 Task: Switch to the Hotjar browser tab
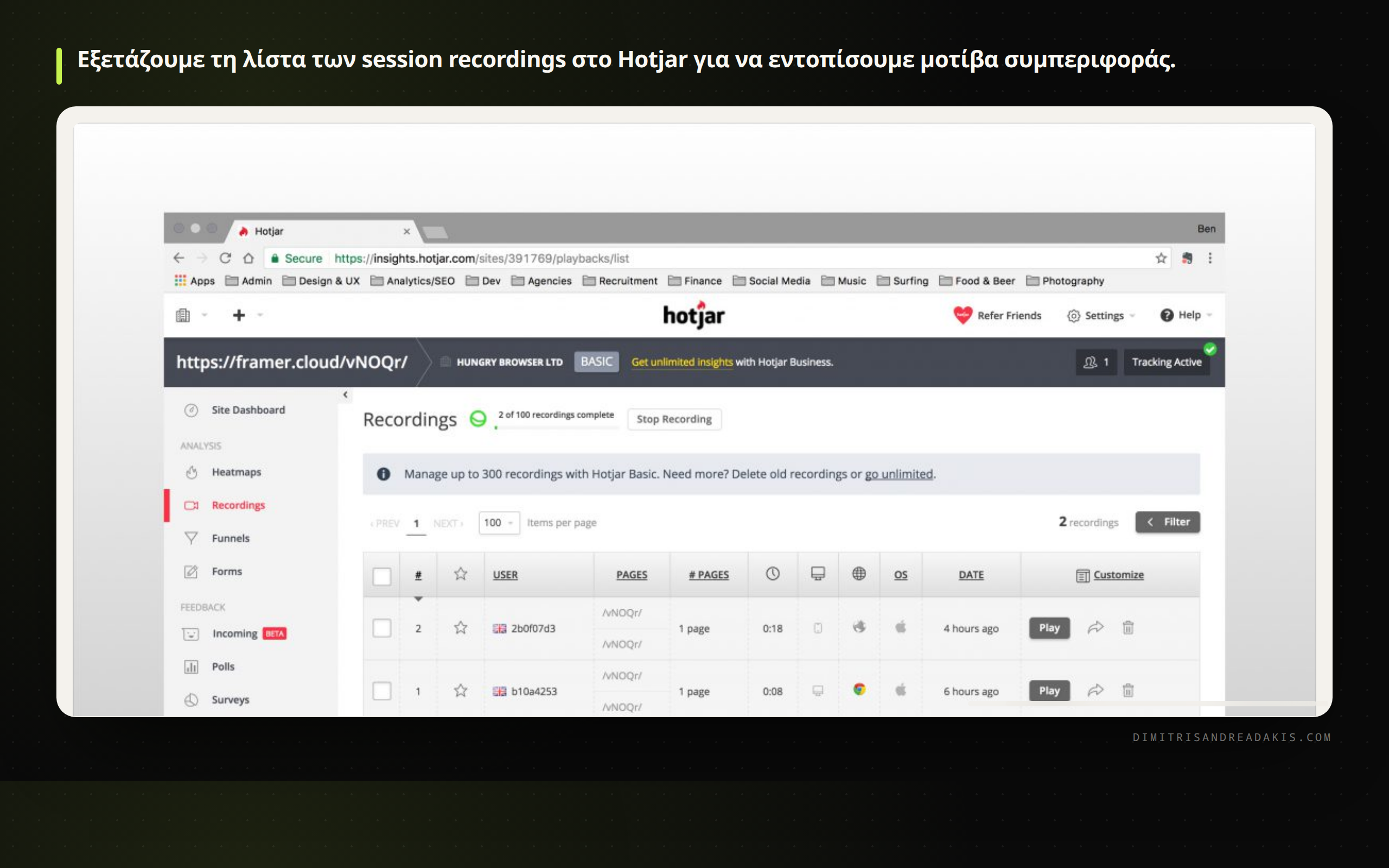point(325,231)
